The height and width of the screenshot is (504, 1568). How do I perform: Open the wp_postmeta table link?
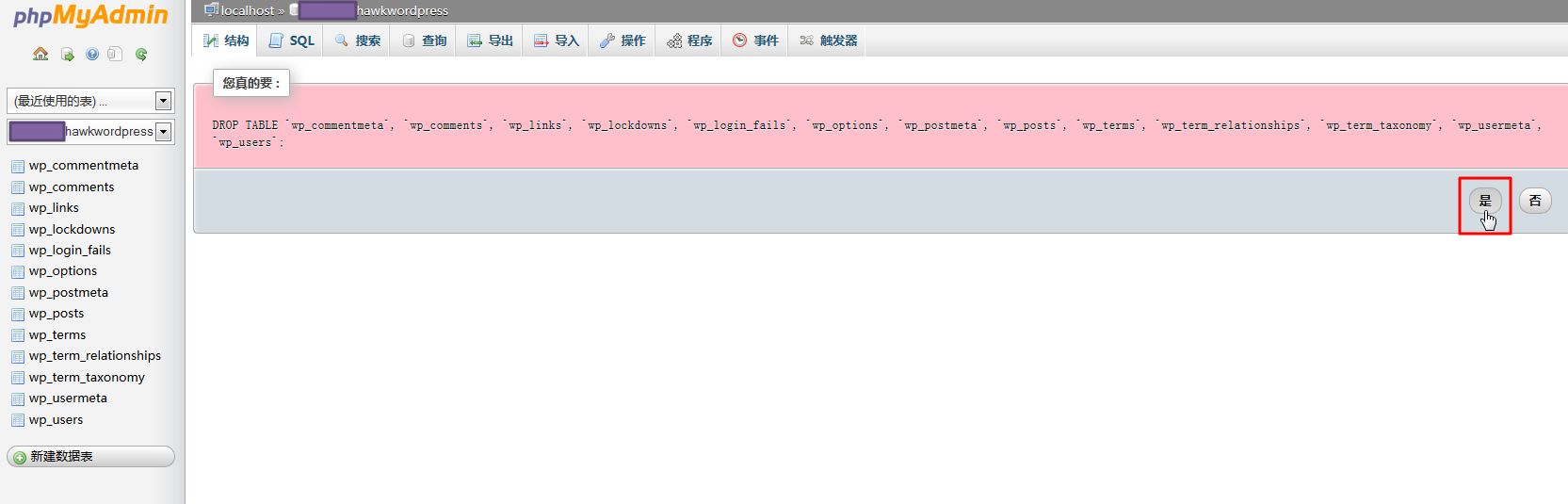pos(69,293)
